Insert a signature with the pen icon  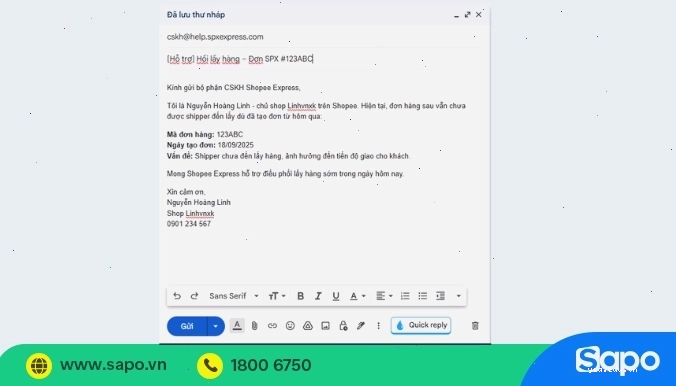[361, 326]
